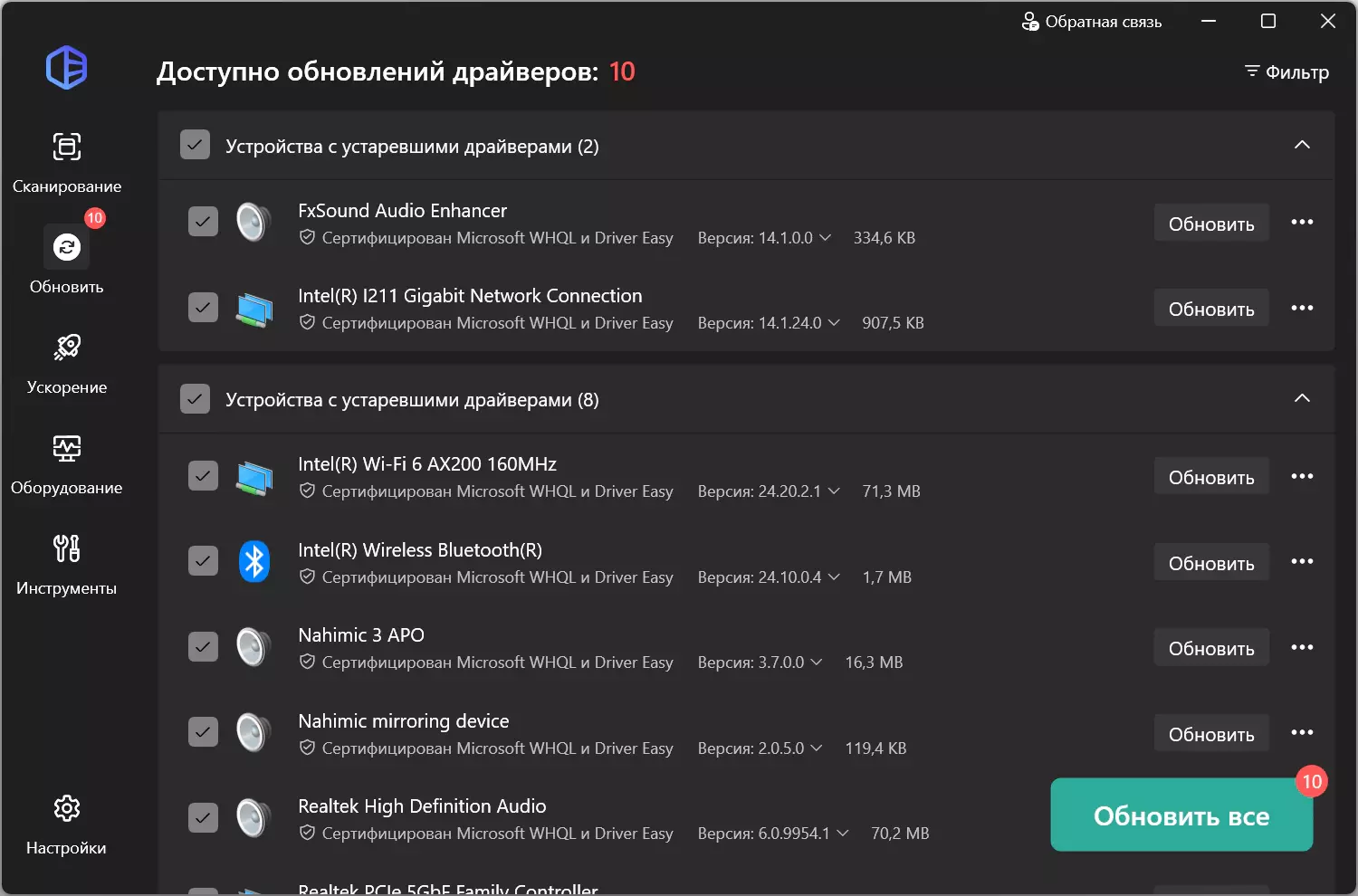Open the Ускорение rocket section
The height and width of the screenshot is (896, 1358).
[67, 364]
